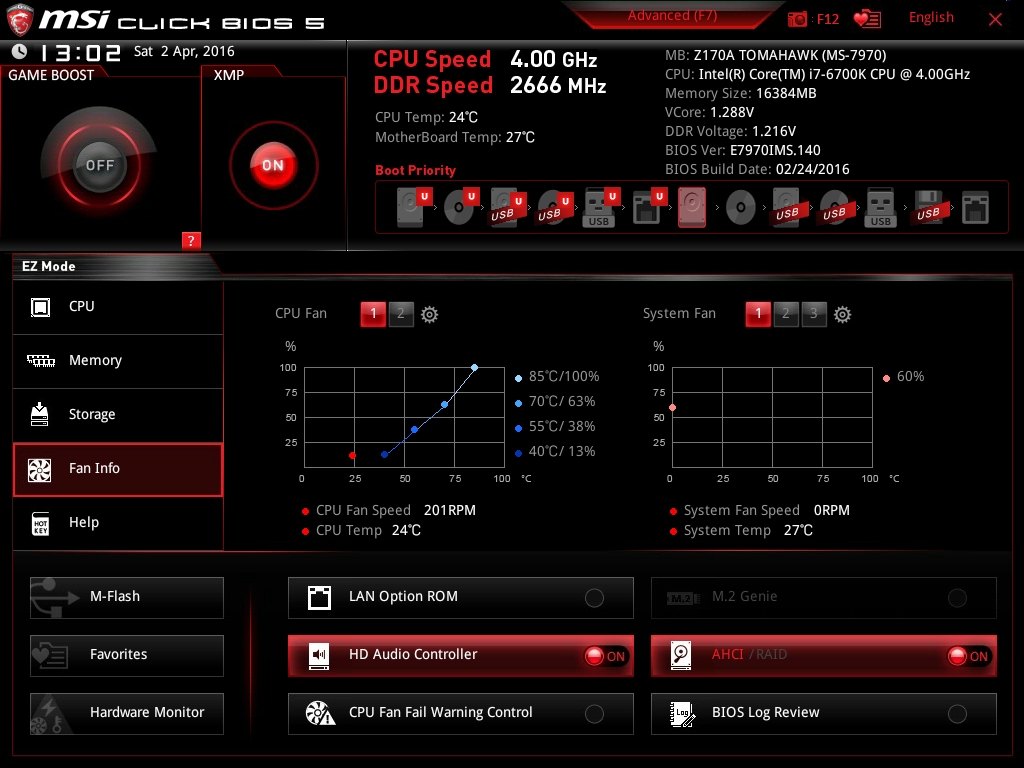The height and width of the screenshot is (768, 1024).
Task: Open the Help hot key section
Action: [118, 524]
